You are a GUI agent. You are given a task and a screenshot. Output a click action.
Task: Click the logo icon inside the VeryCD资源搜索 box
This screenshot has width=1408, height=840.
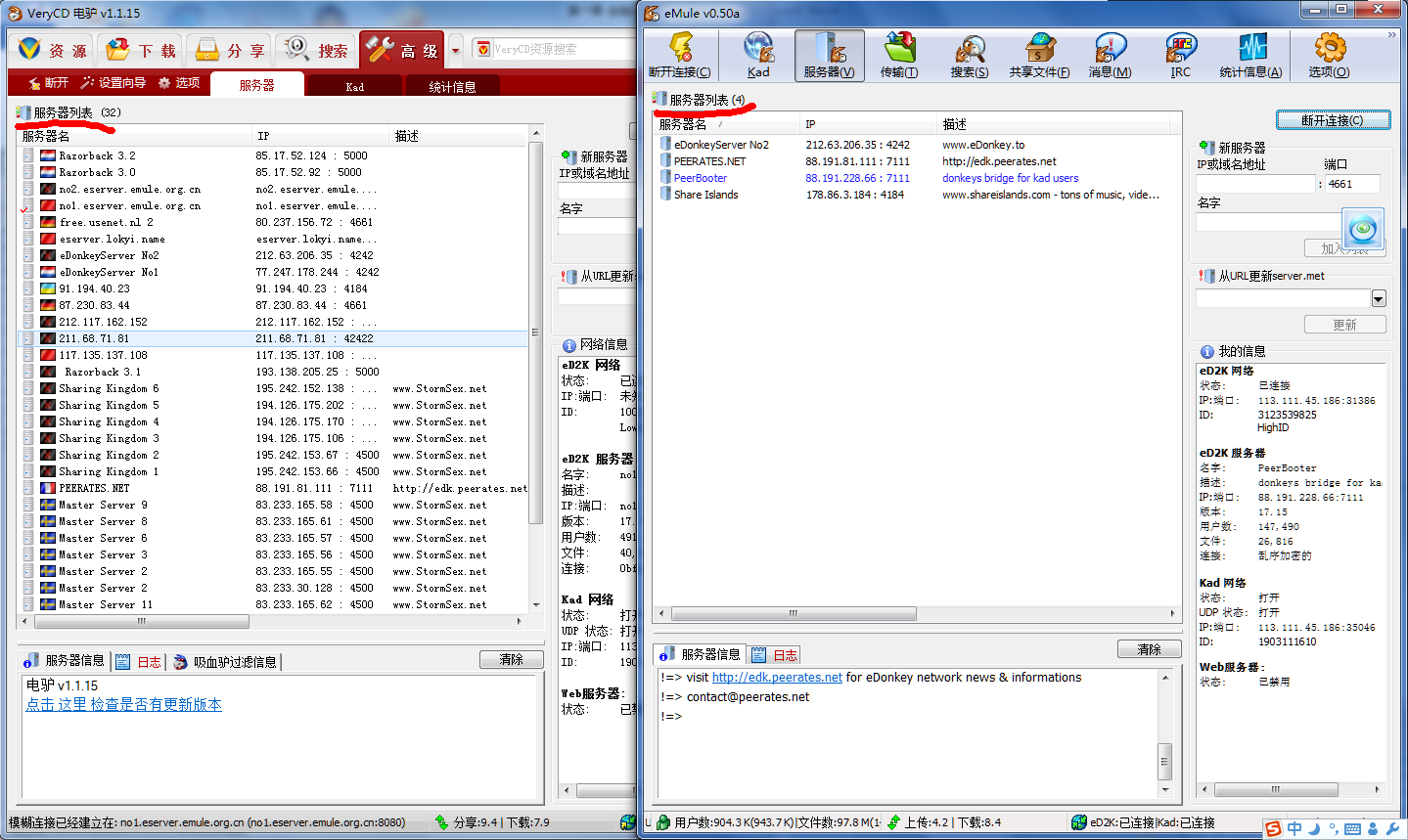pyautogui.click(x=483, y=49)
